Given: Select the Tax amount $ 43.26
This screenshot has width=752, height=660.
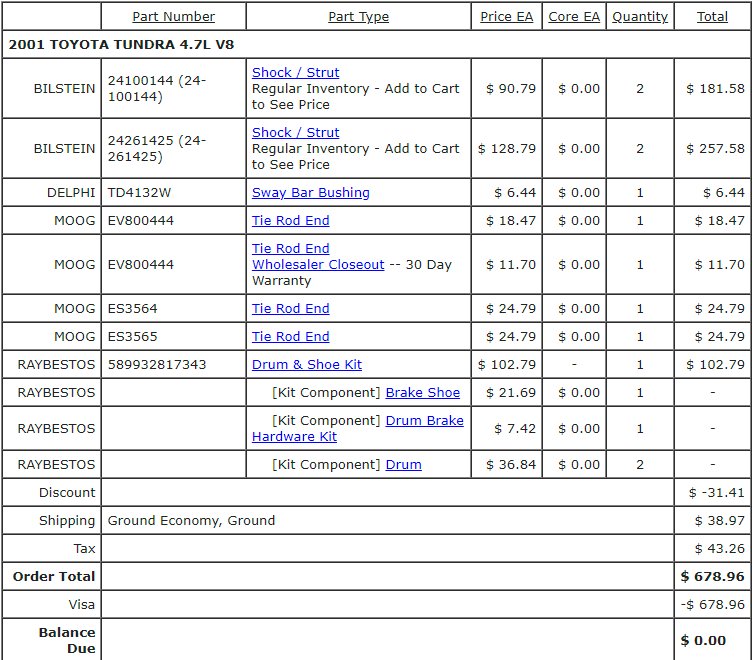Looking at the screenshot, I should pyautogui.click(x=719, y=548).
